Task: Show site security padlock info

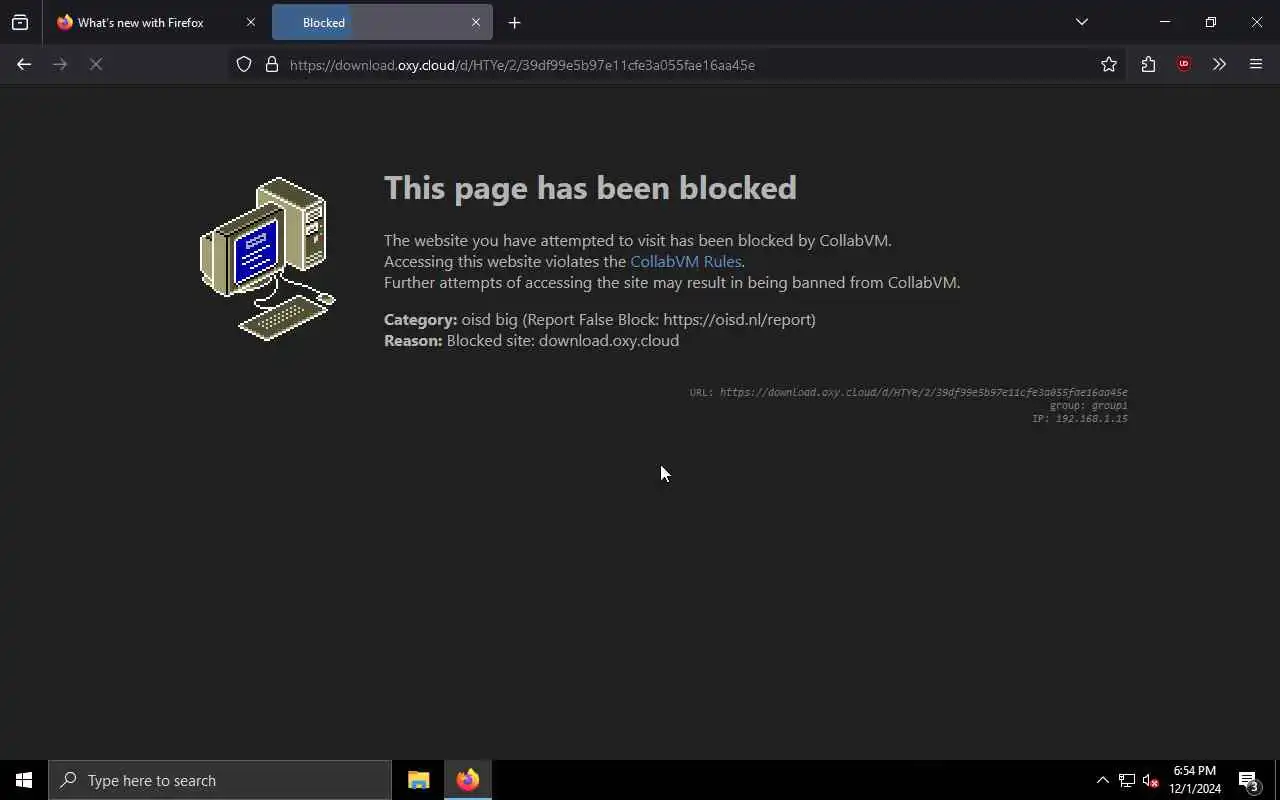Action: (x=271, y=64)
